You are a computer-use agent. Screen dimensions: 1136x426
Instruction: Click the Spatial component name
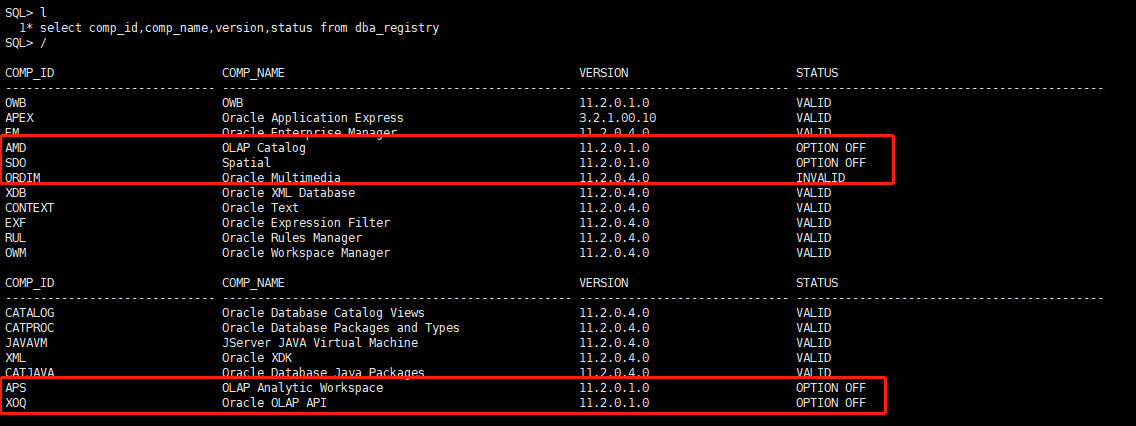[246, 163]
